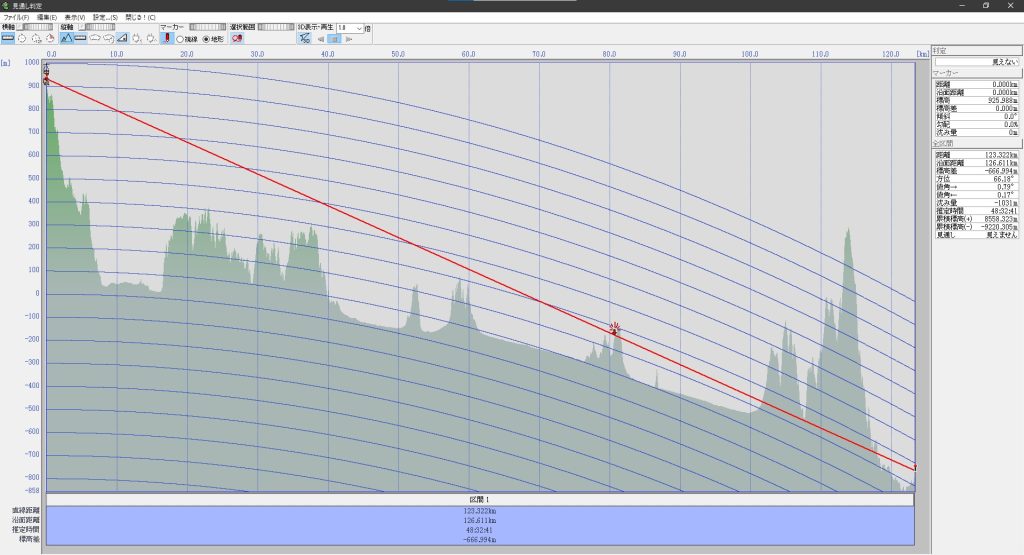This screenshot has width=1024, height=555.
Task: Click the 区間 1 segment header bar
Action: [480, 500]
